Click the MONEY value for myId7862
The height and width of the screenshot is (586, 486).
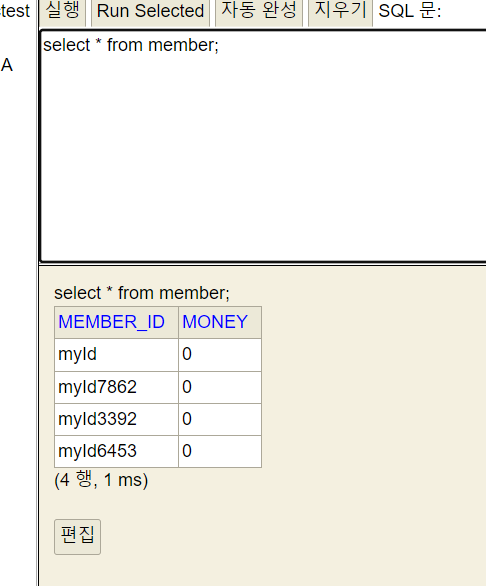tap(220, 387)
